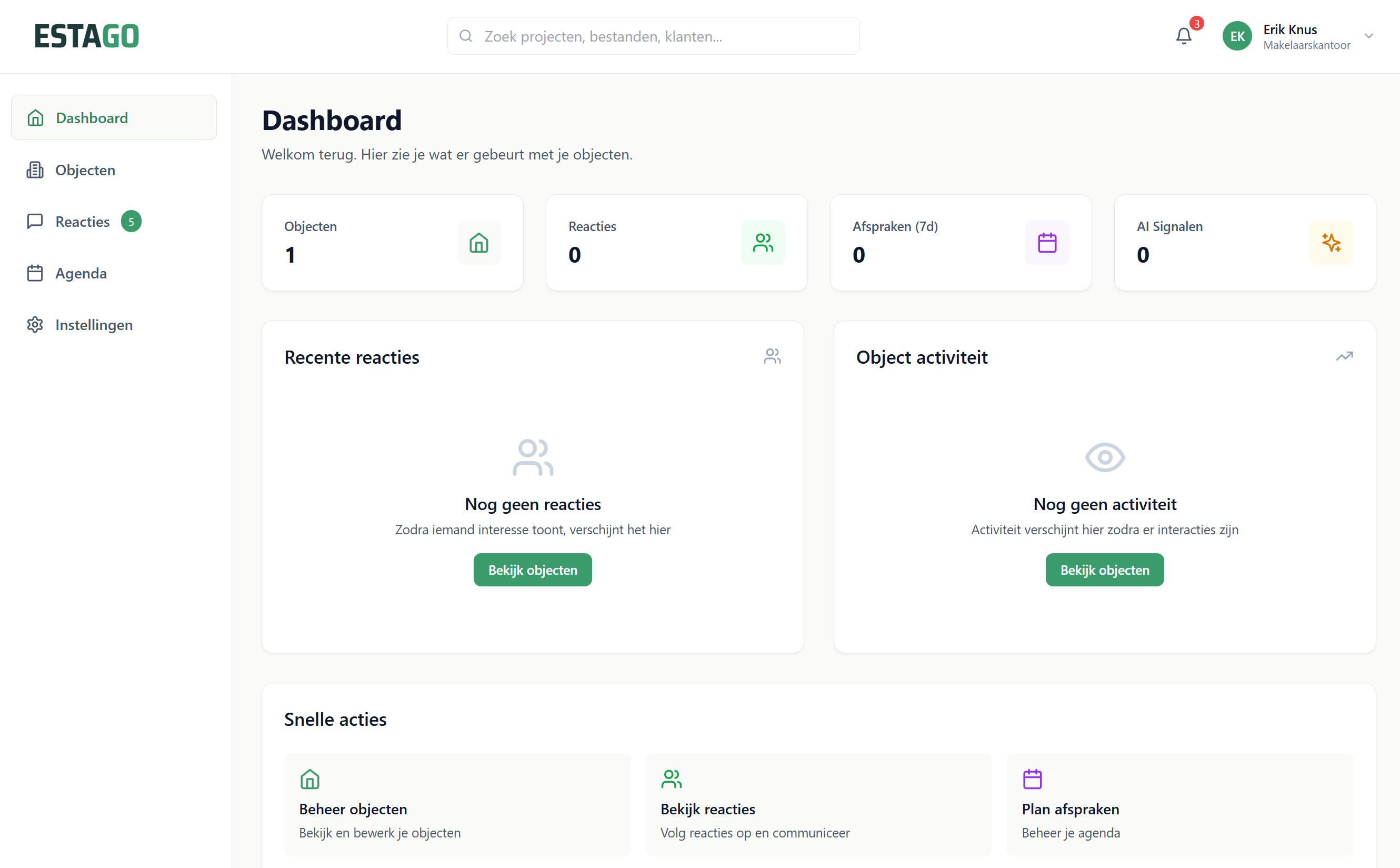Click the house icon above Beheer objecten
This screenshot has height=868, width=1400.
pos(310,779)
